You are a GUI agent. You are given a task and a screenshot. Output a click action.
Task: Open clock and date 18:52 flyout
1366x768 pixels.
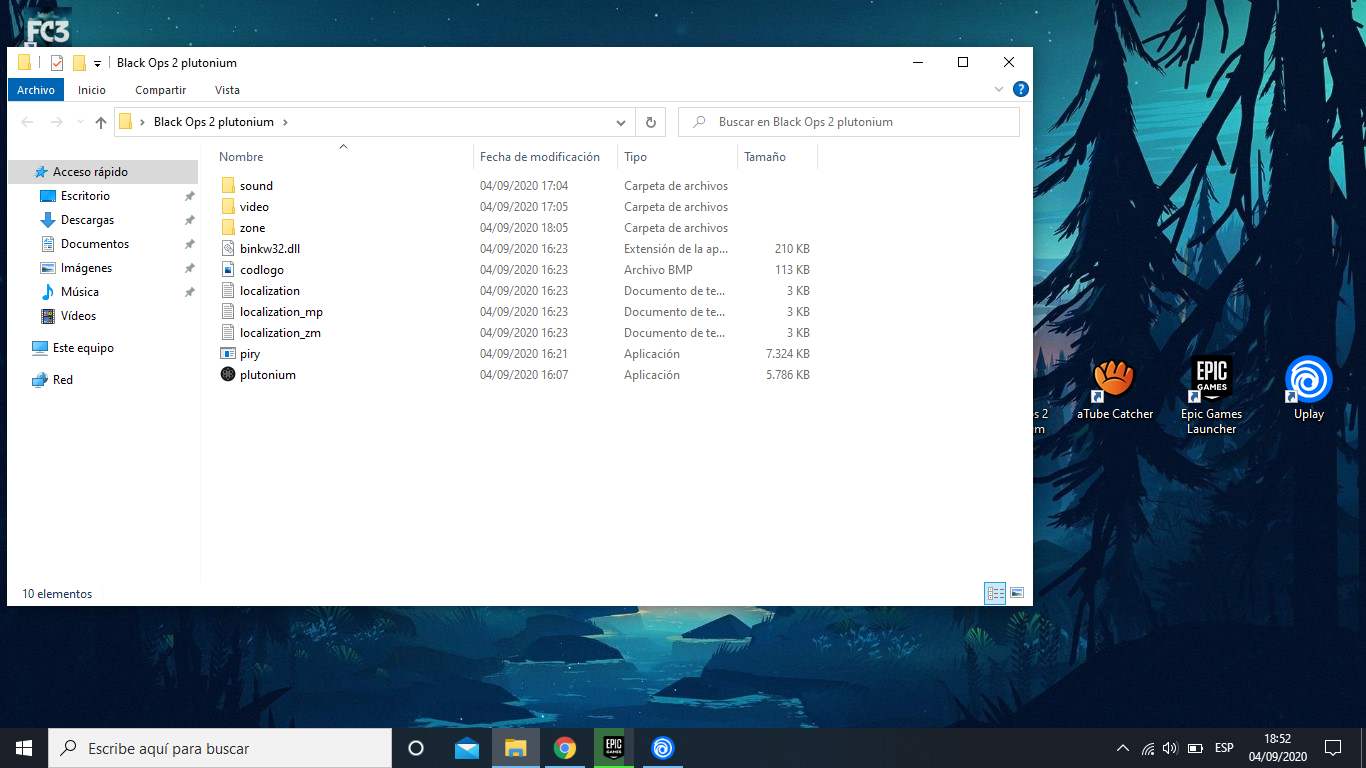(1278, 748)
